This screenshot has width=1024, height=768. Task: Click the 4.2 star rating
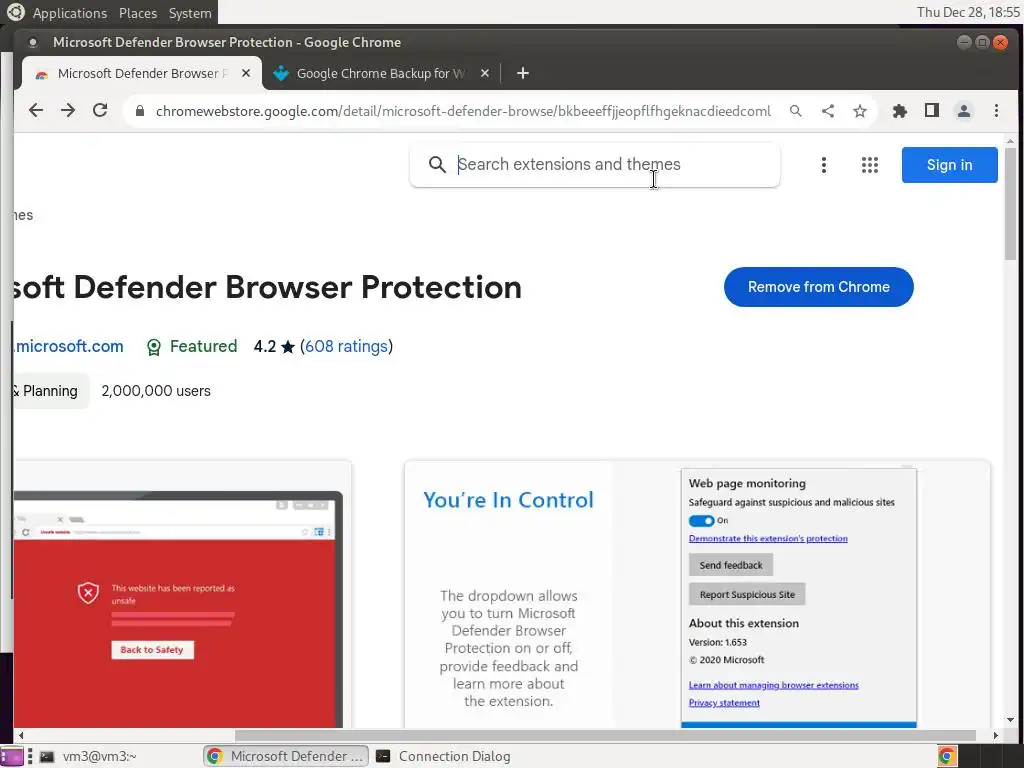(x=274, y=346)
